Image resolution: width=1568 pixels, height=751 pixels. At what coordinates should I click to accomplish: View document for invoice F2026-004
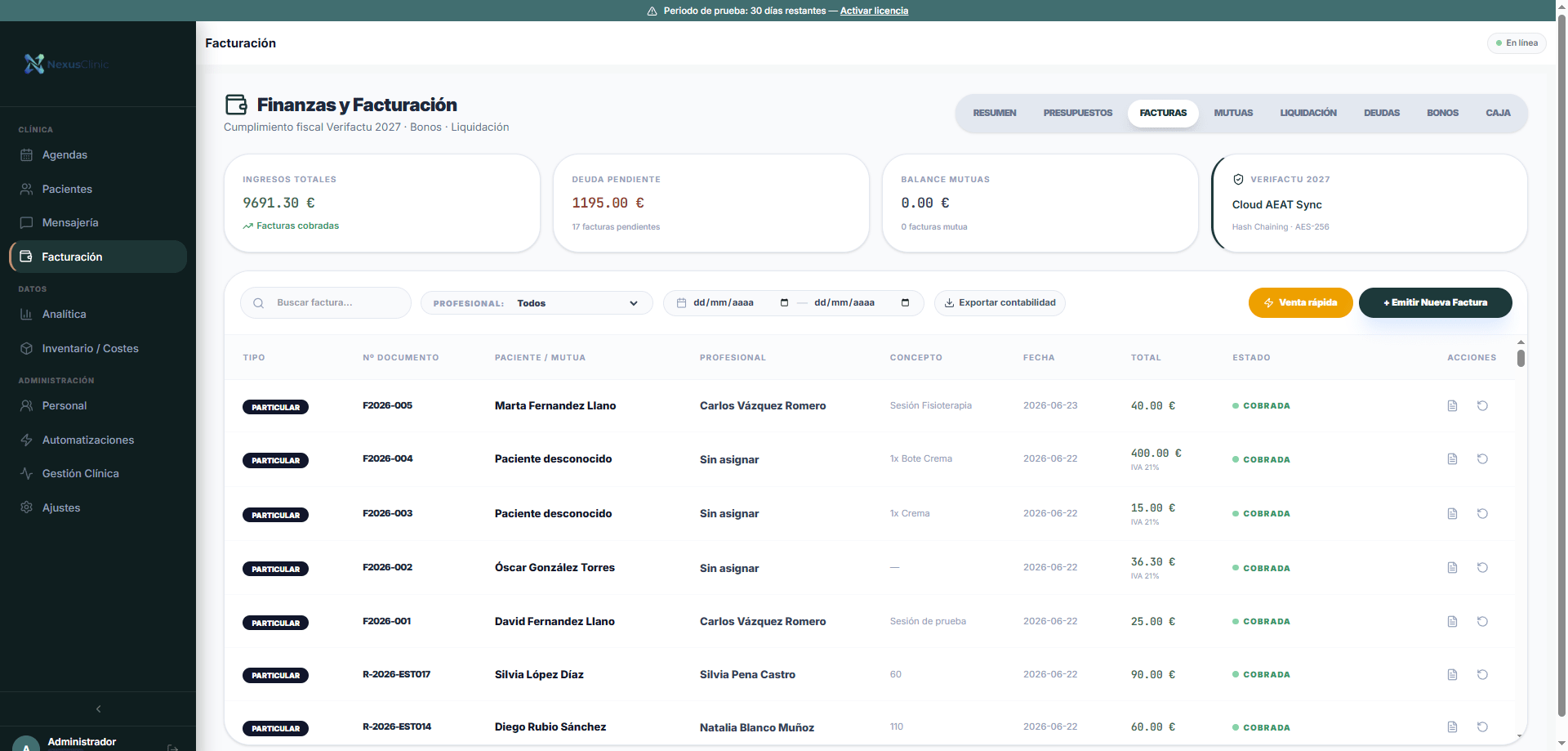coord(1452,459)
